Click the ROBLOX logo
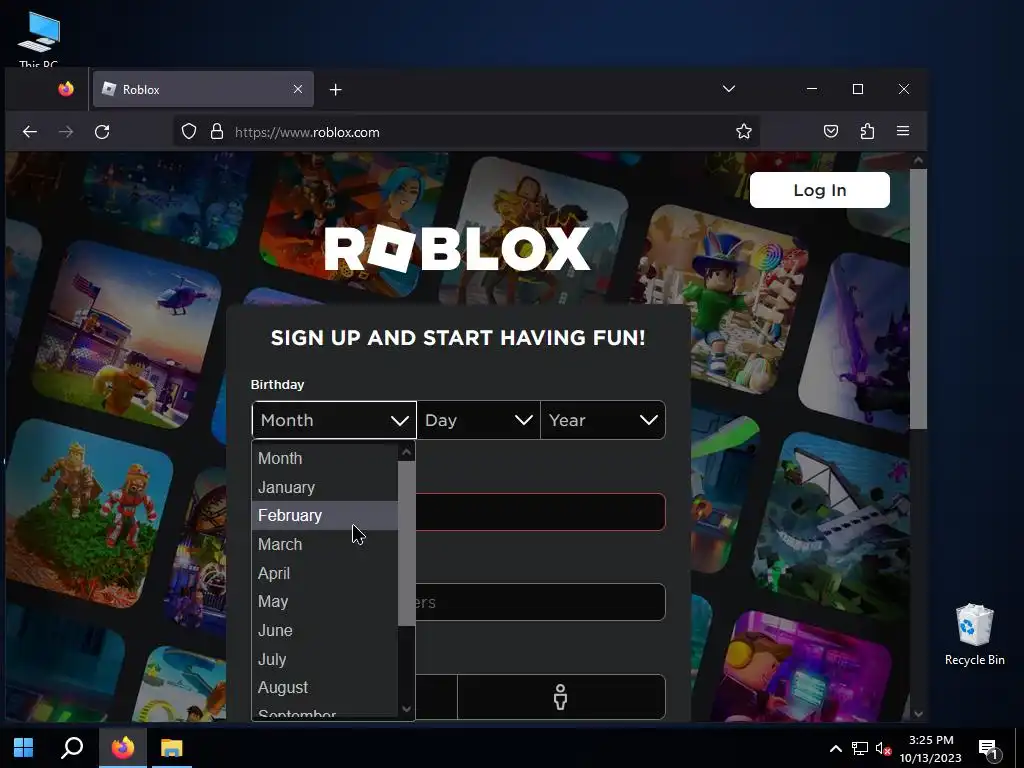The width and height of the screenshot is (1024, 768). coord(457,249)
